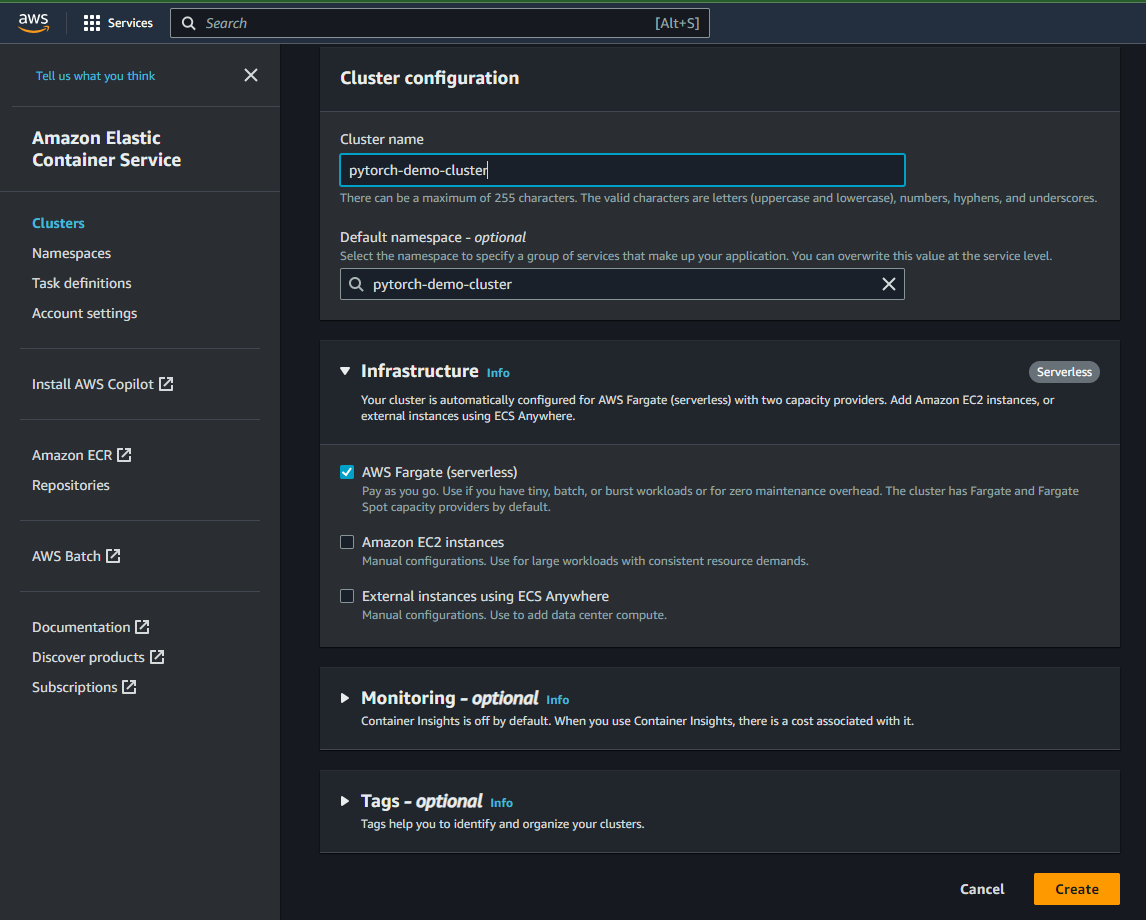This screenshot has width=1146, height=920.
Task: Click external link icon next to Install AWS Copilot
Action: pyautogui.click(x=166, y=384)
